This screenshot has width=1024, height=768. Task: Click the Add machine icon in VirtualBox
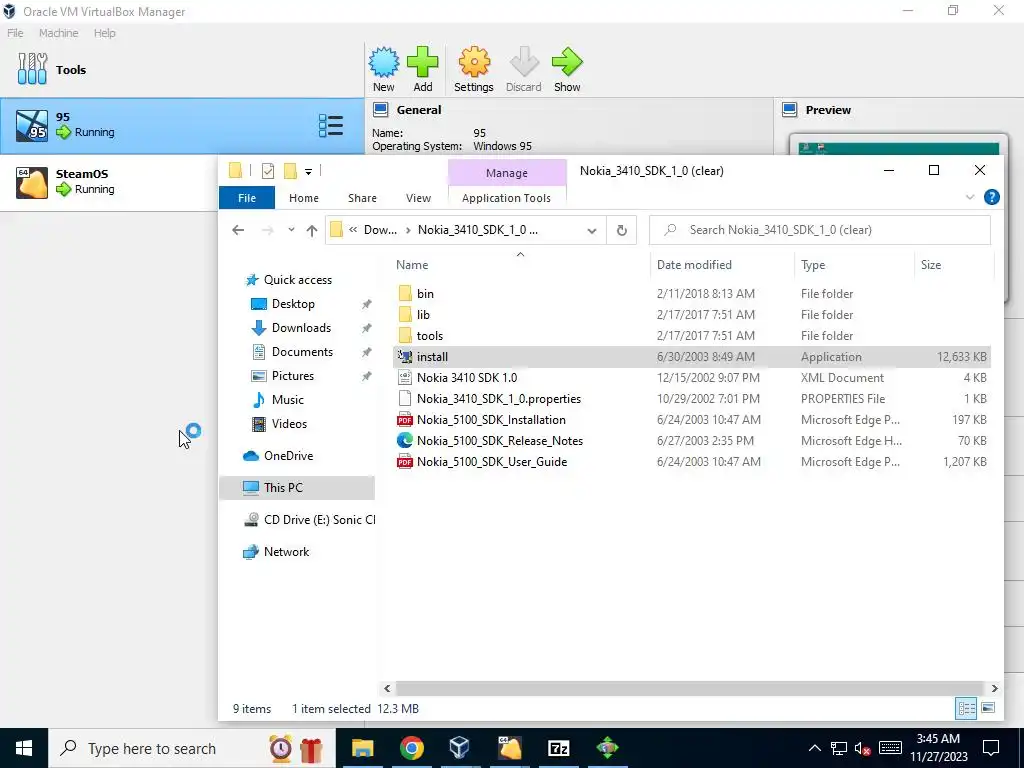(x=423, y=63)
